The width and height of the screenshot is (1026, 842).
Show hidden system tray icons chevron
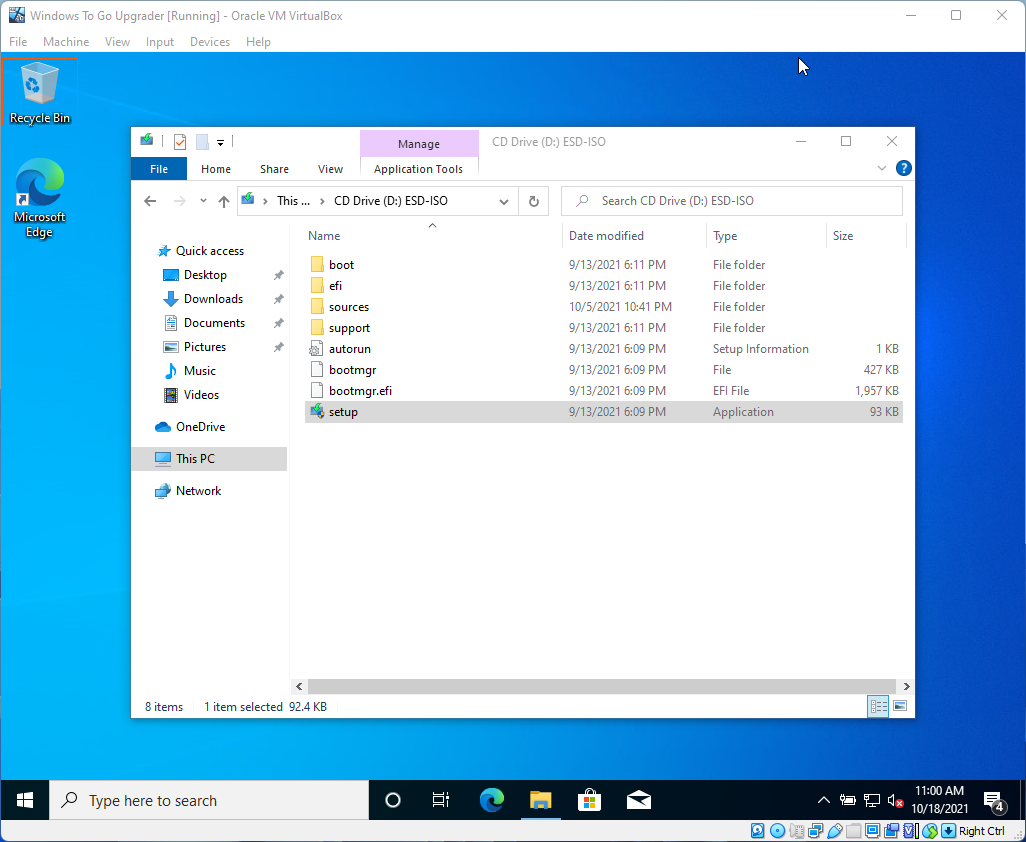coord(824,800)
